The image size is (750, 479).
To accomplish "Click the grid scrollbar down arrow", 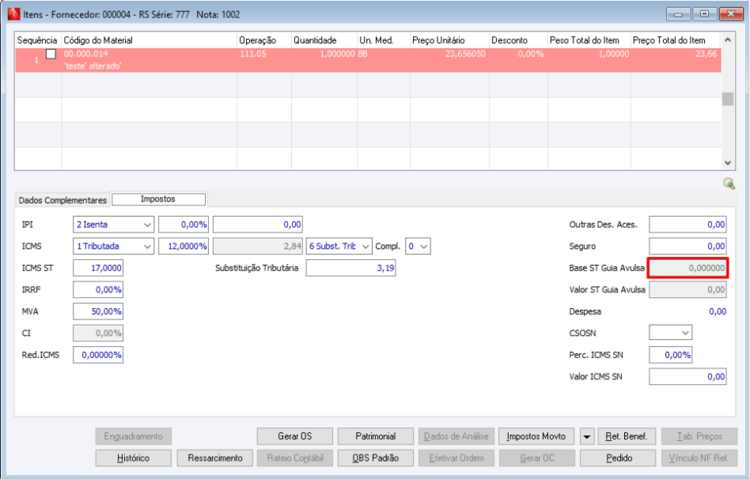I will (x=728, y=163).
